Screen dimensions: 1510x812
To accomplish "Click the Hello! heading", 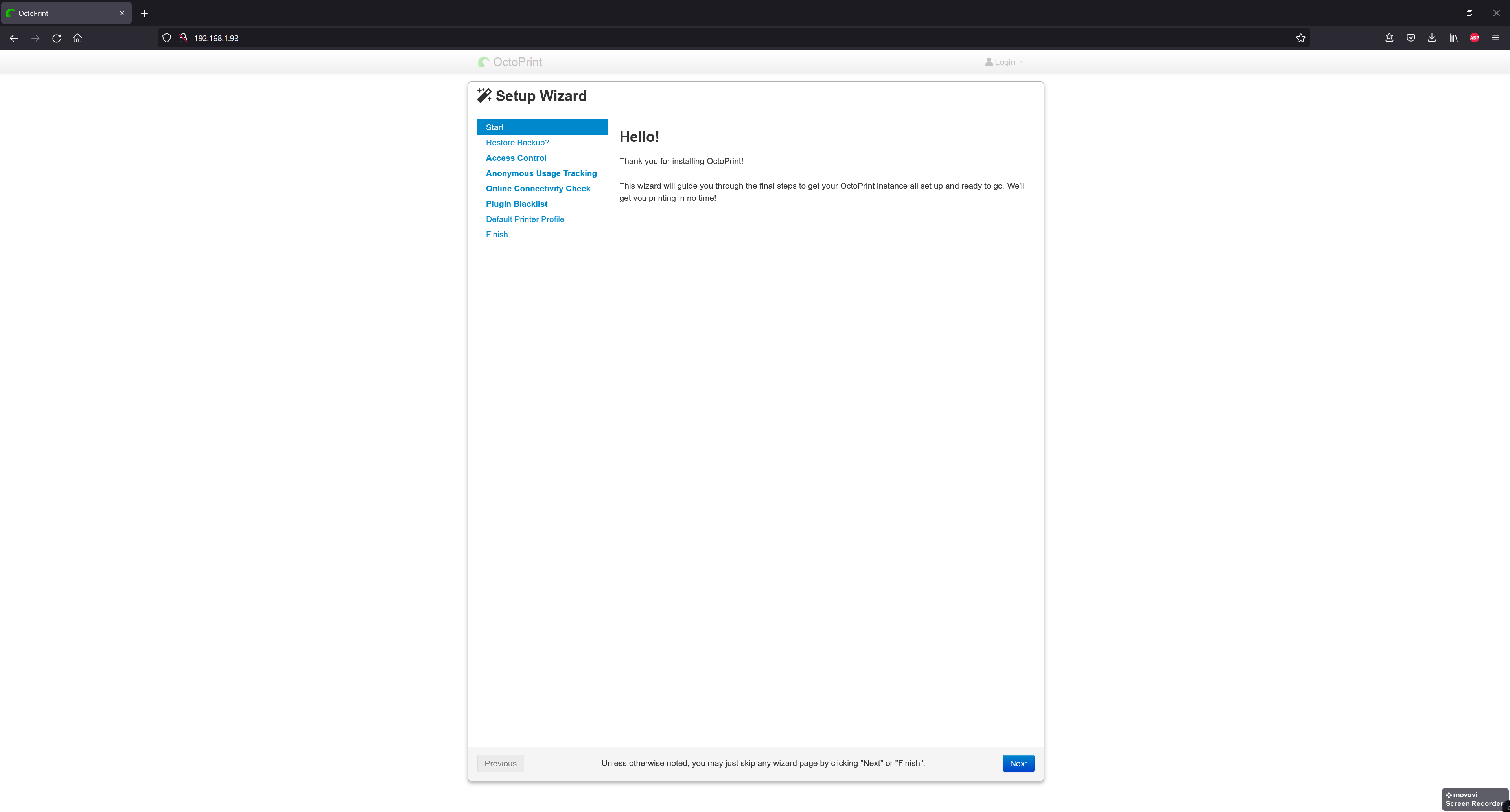I will click(x=639, y=136).
